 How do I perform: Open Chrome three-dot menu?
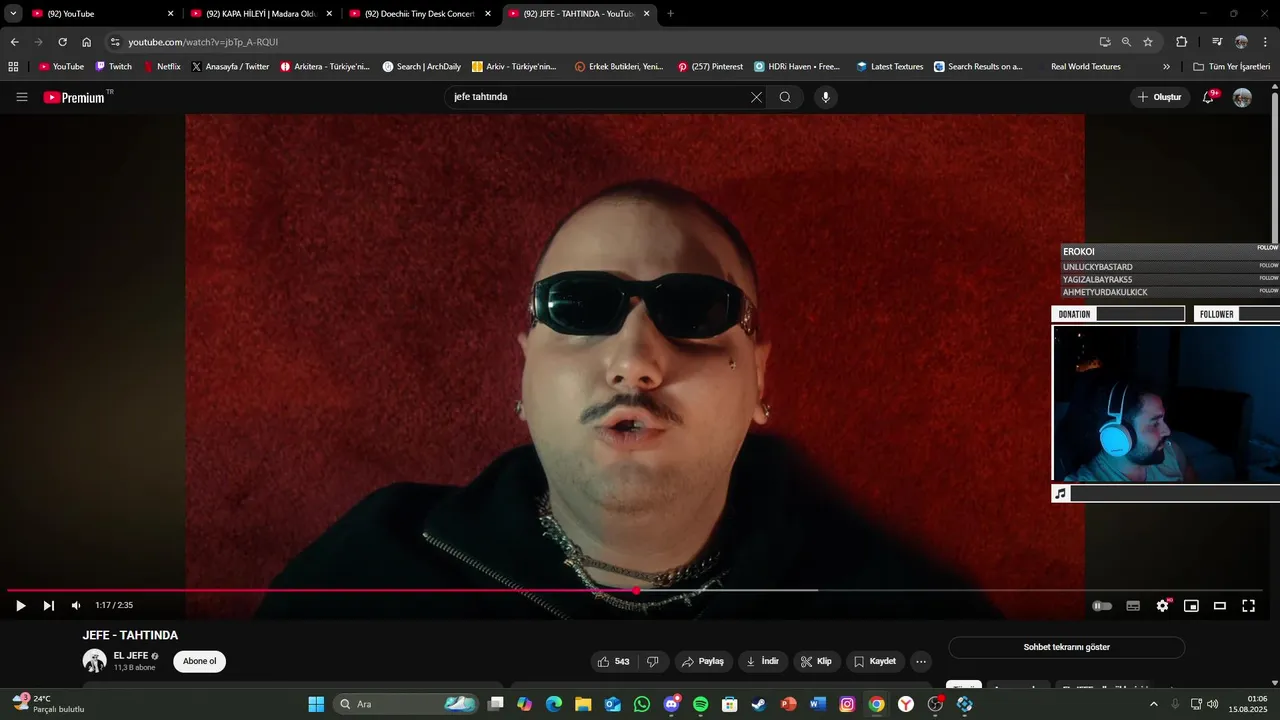(1266, 42)
